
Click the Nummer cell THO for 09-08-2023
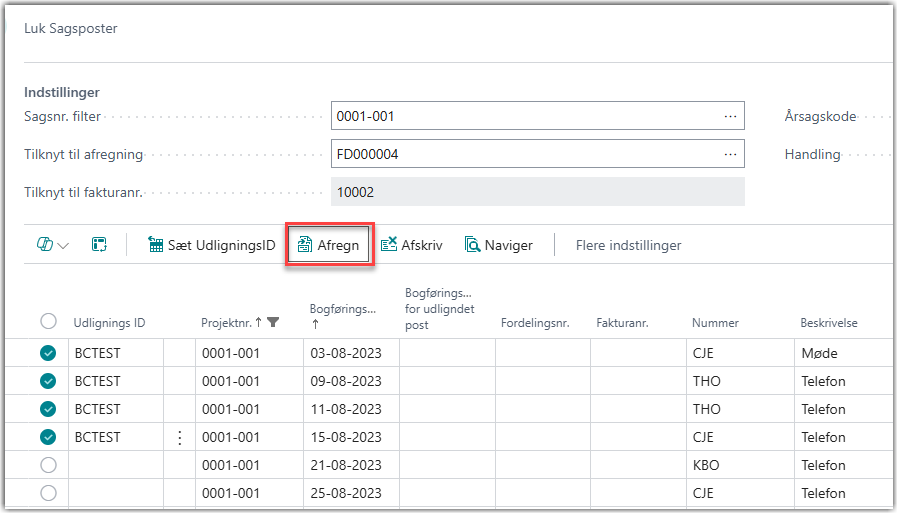706,381
